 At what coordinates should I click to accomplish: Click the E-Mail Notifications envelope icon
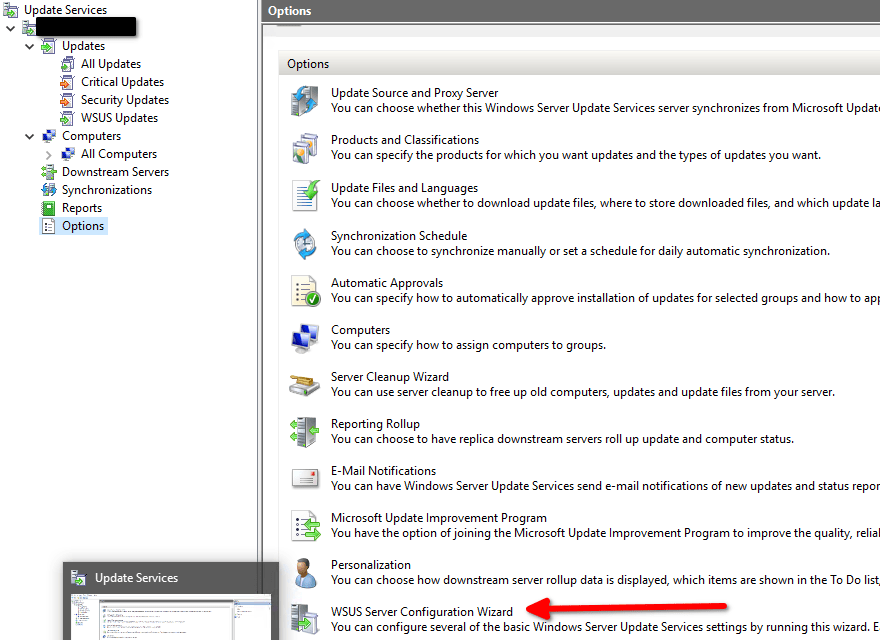click(305, 478)
